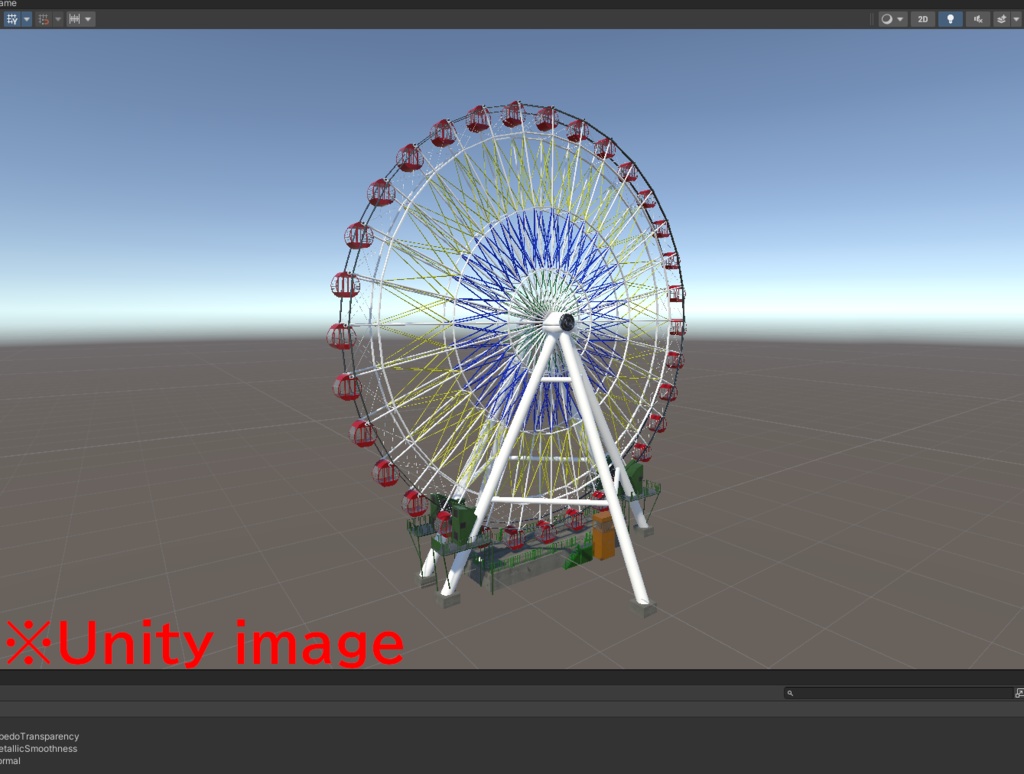Enable 2D view mode
1024x774 pixels.
point(923,18)
